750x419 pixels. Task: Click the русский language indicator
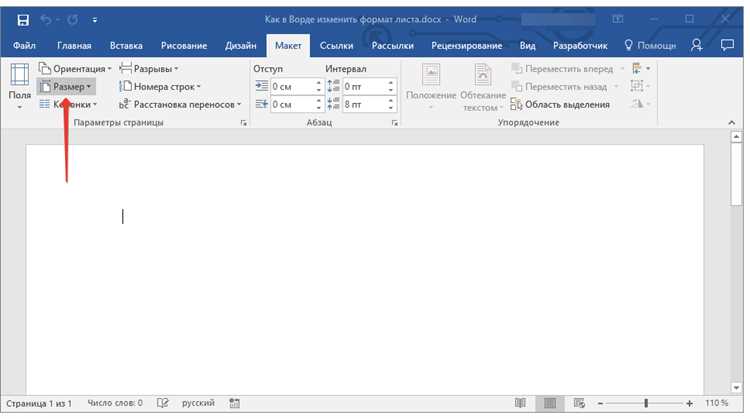198,403
